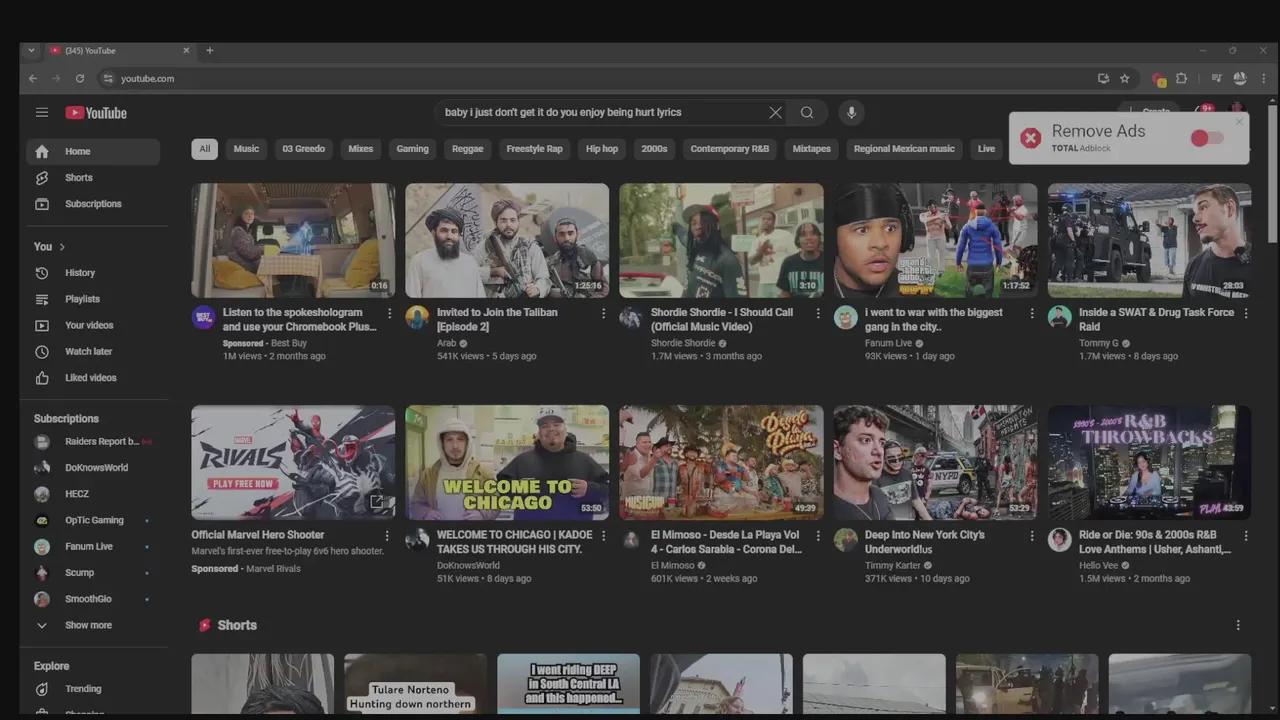The height and width of the screenshot is (720, 1280).
Task: Open the OpTic Gaming subscription channel
Action: click(93, 520)
